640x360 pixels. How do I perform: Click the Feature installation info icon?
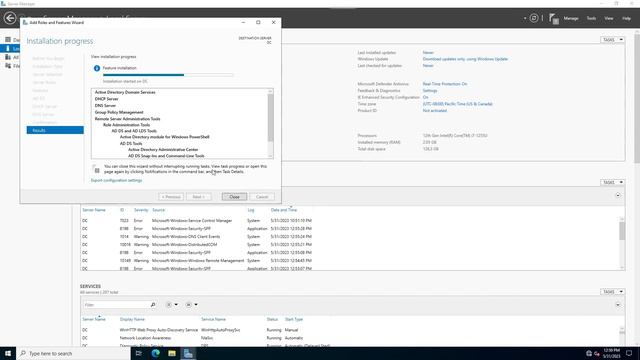[97, 68]
